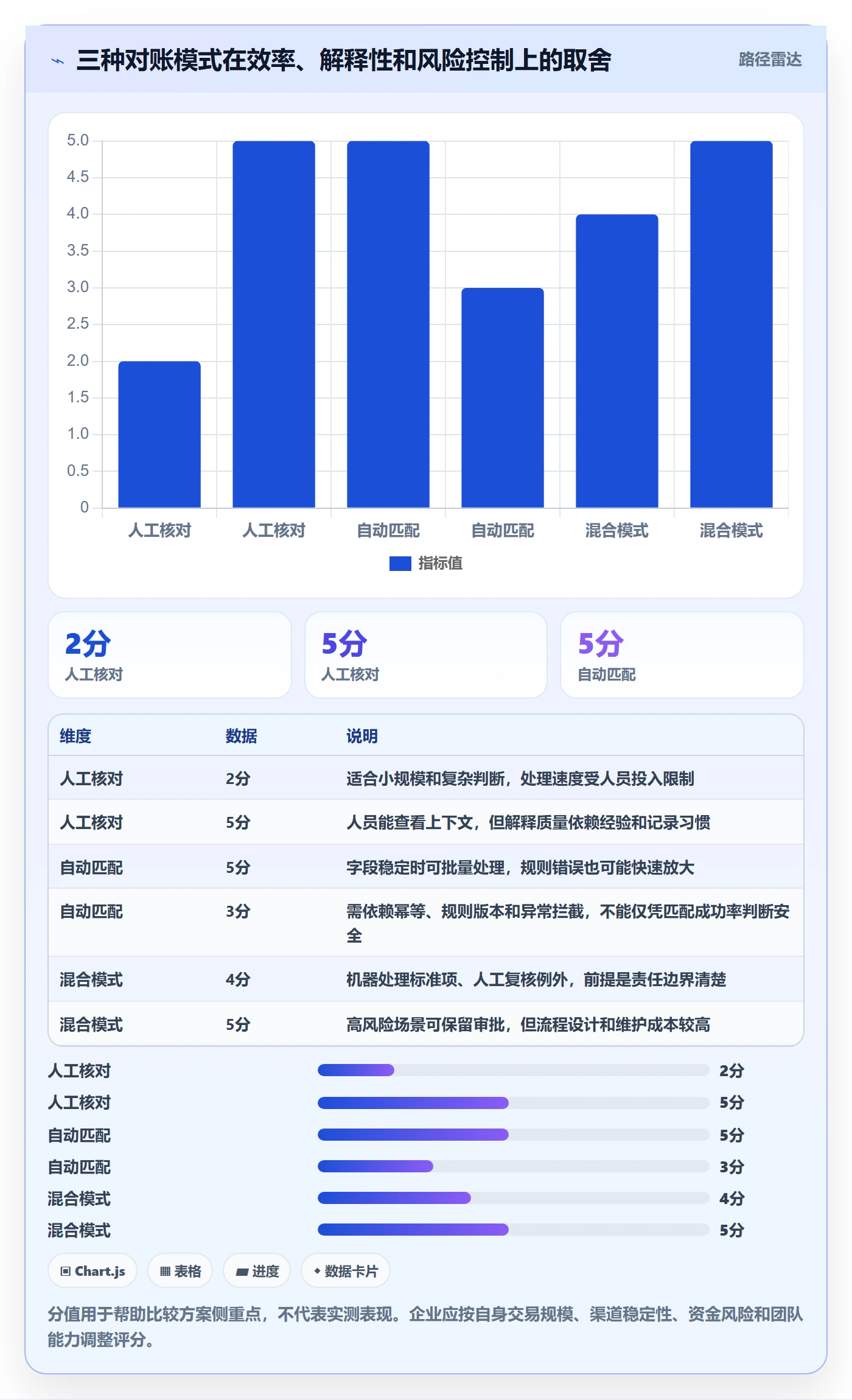
Task: Click the 混合模式 progress bar showing 4分
Action: tap(514, 1198)
